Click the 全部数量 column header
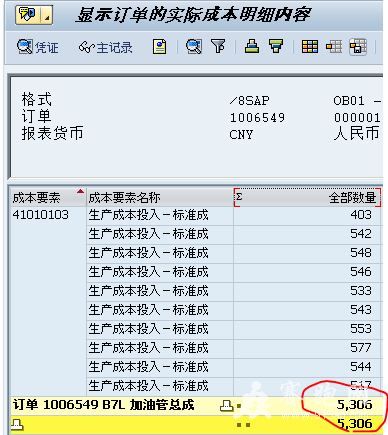 coord(307,197)
